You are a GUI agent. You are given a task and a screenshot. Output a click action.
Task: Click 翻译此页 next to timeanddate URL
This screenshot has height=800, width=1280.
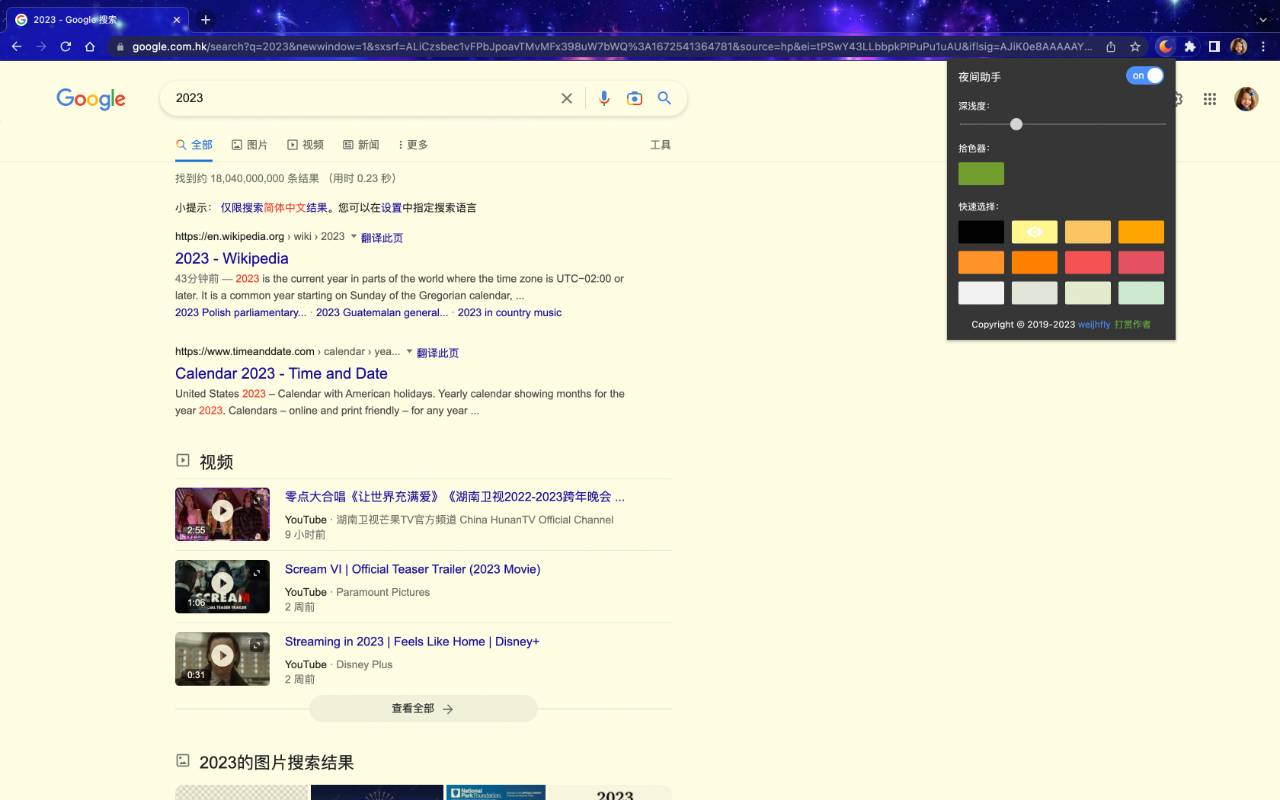(438, 353)
